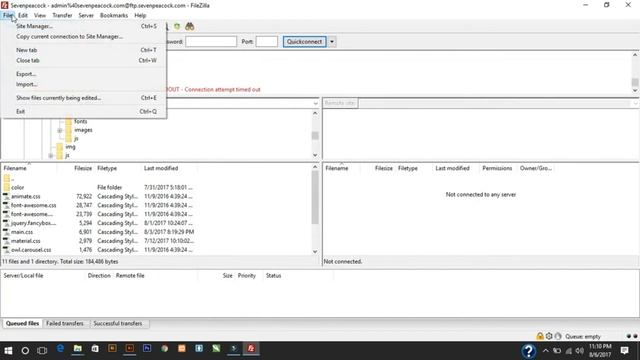
Task: Select the img folder in tree
Action: (70, 147)
